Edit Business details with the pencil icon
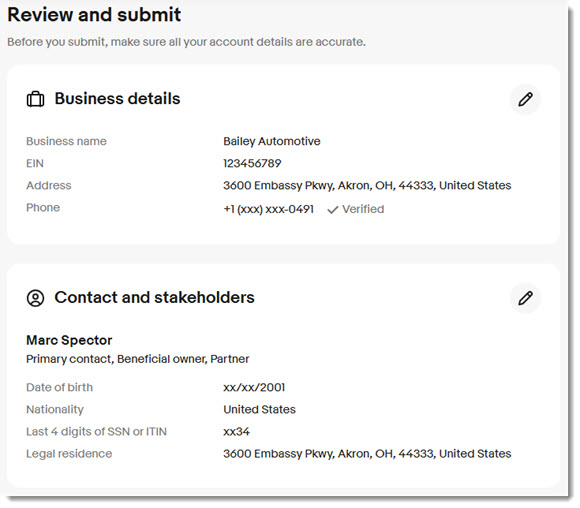 [x=525, y=99]
